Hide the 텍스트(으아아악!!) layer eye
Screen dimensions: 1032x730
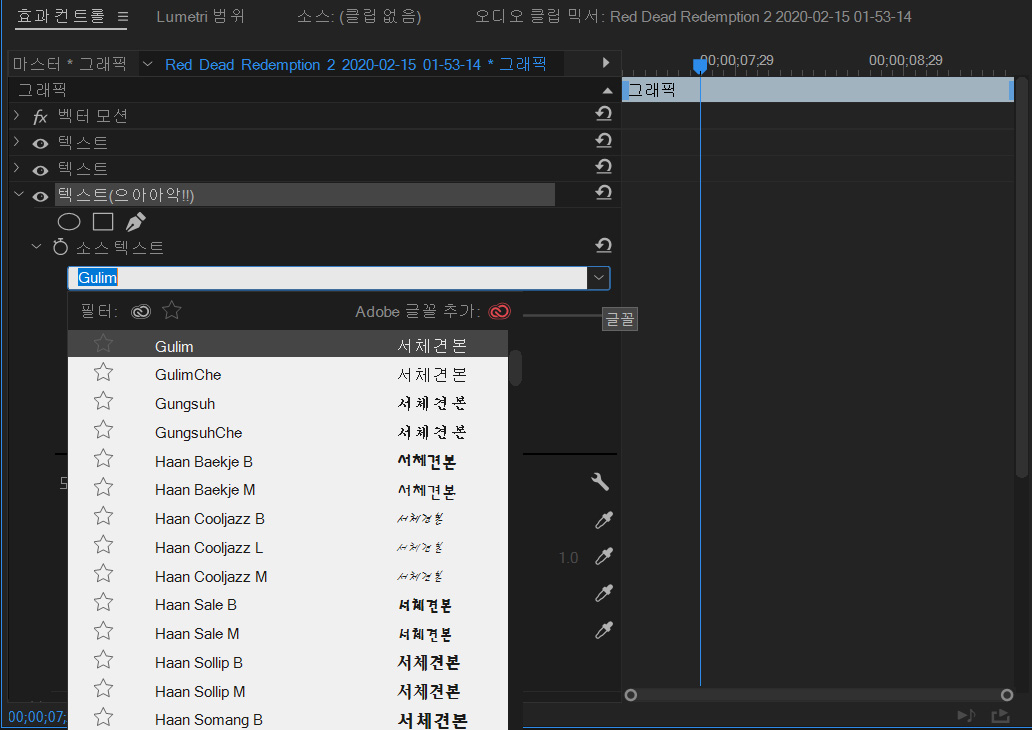pyautogui.click(x=40, y=197)
